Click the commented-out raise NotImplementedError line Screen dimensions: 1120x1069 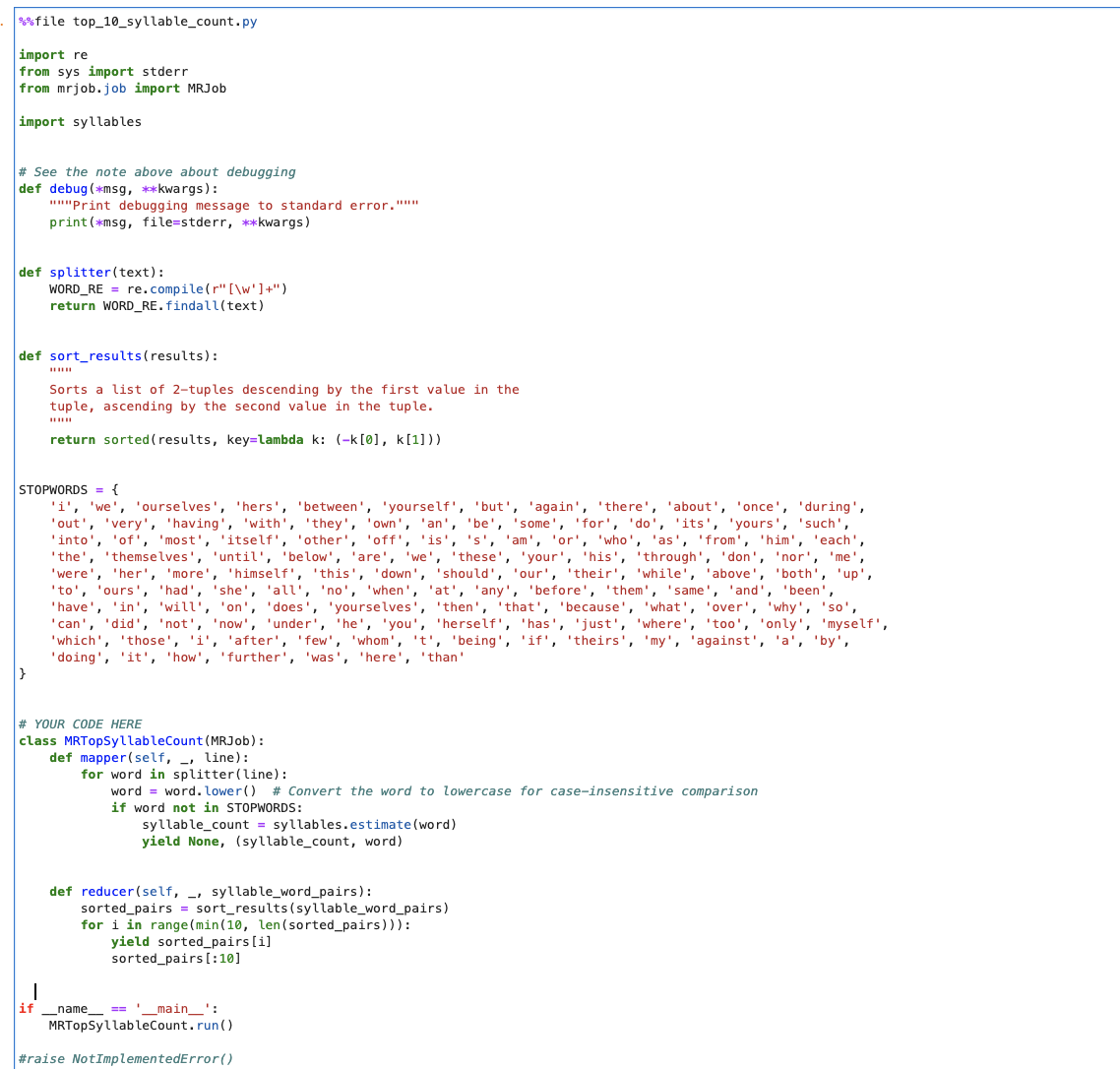[x=125, y=1058]
